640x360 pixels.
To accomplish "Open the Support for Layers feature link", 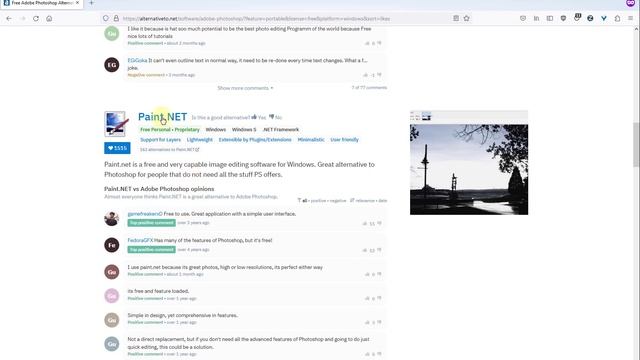I will tap(160, 140).
